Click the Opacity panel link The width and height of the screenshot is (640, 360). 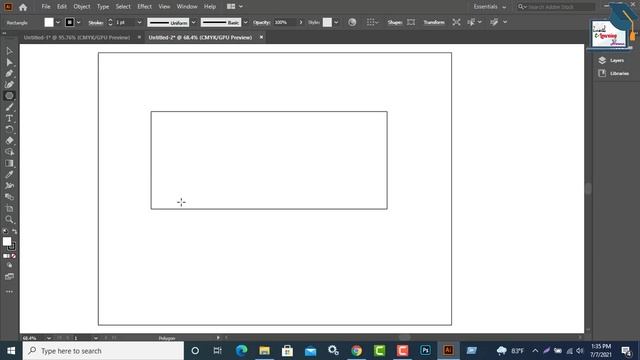[x=262, y=22]
